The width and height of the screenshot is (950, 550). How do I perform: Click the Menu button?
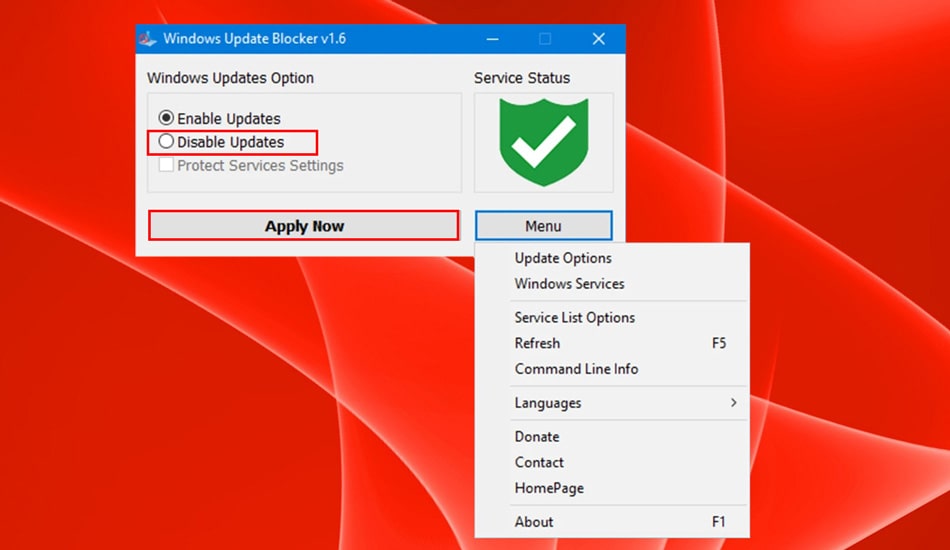click(543, 226)
